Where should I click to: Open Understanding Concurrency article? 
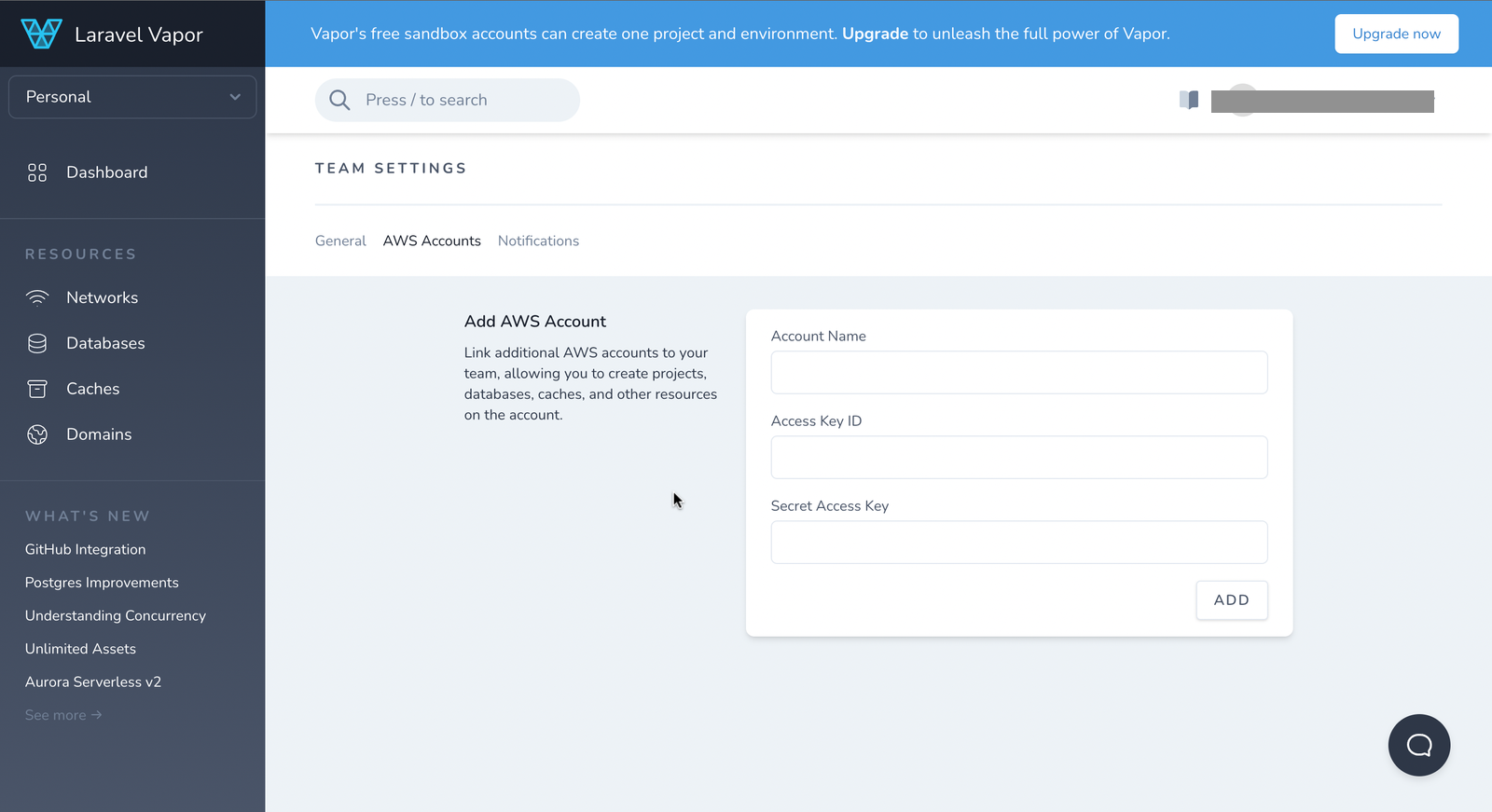point(116,615)
